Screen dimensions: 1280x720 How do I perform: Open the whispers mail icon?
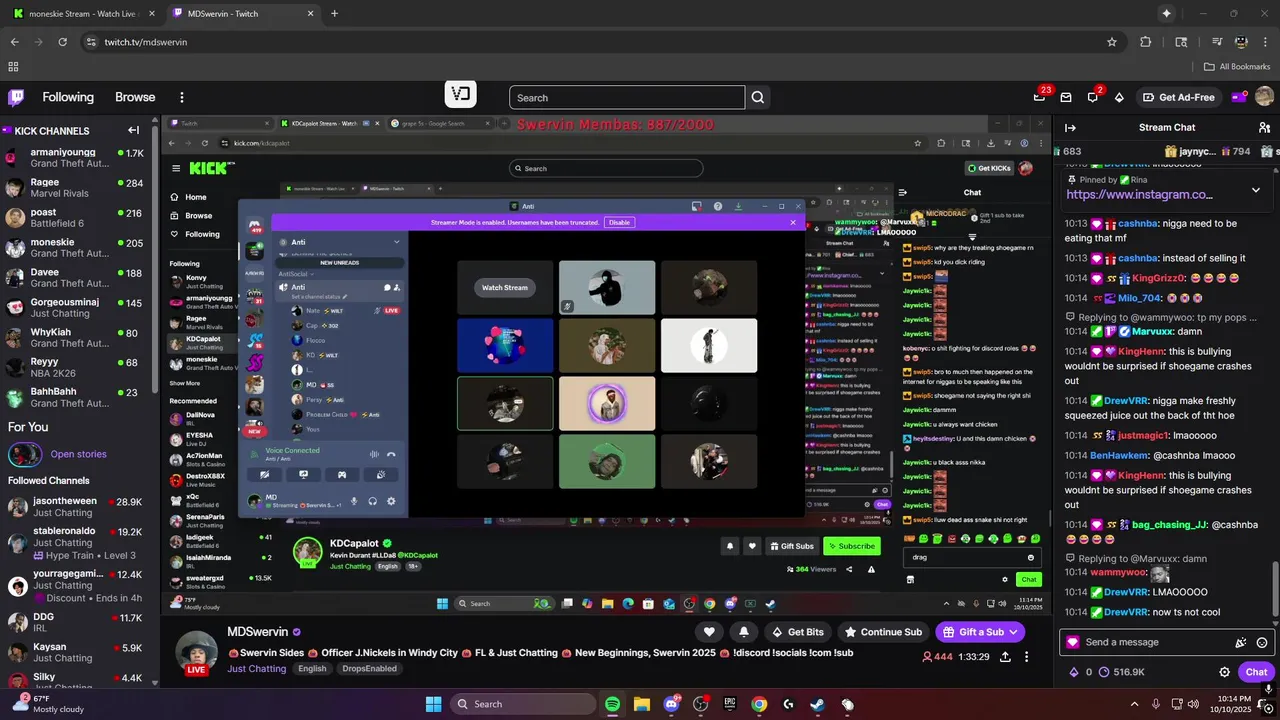coord(1066,97)
